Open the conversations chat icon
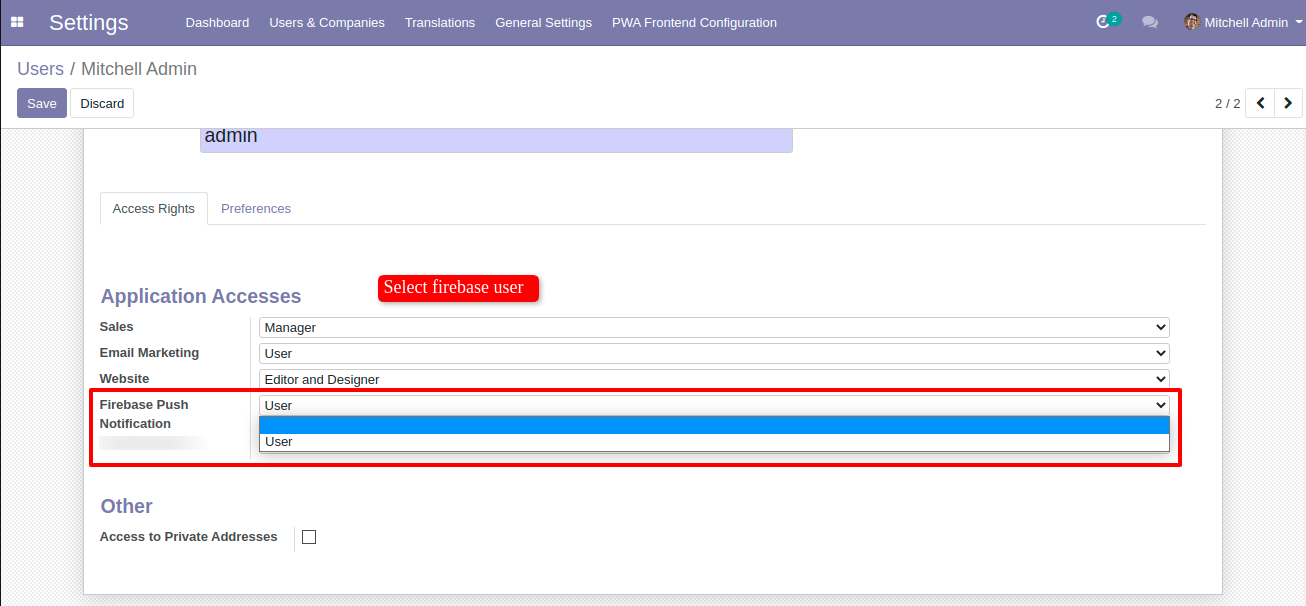This screenshot has width=1306, height=606. (1150, 22)
